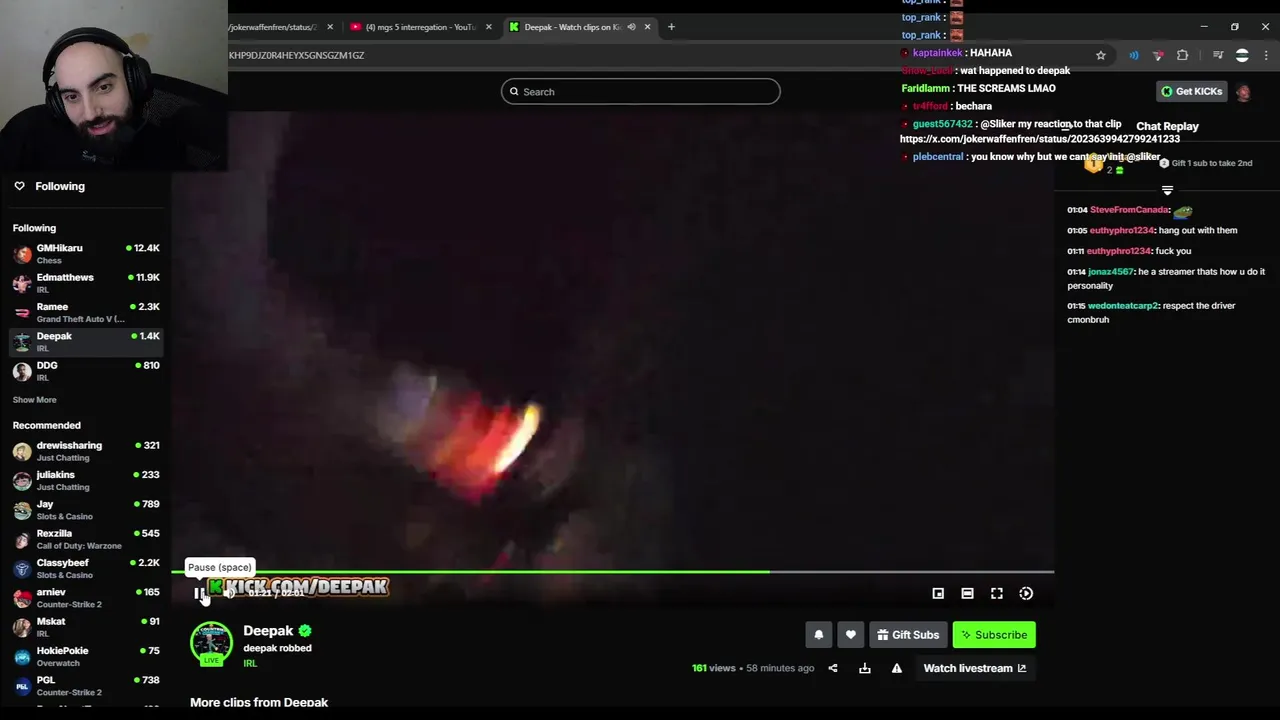Open juliakins recommended channel
The image size is (1280, 720).
point(86,480)
